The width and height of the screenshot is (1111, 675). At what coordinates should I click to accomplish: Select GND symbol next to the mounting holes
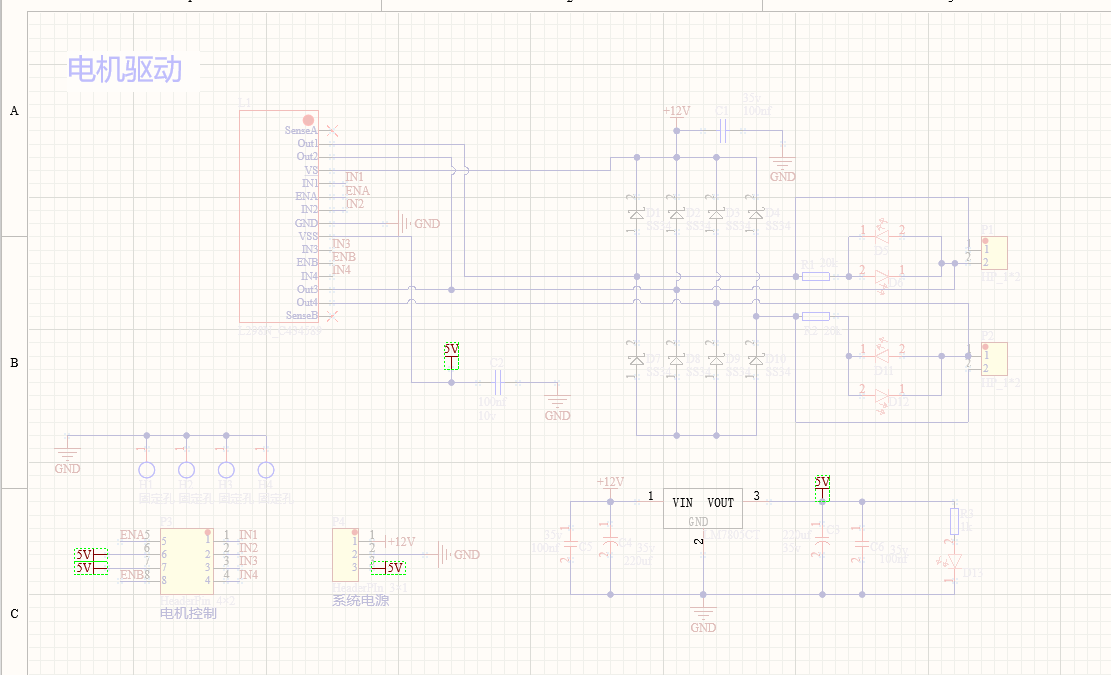[67, 459]
